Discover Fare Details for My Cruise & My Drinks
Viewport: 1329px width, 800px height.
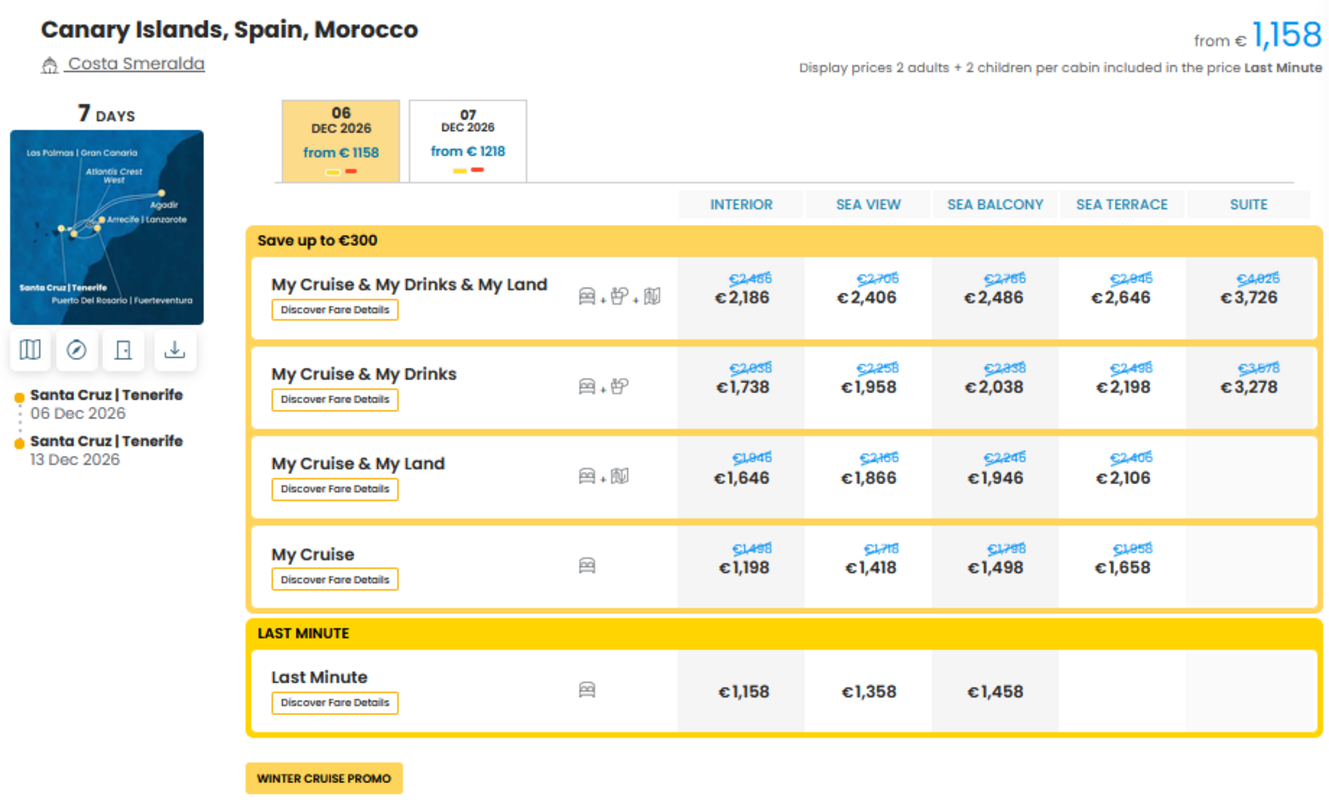click(x=335, y=400)
